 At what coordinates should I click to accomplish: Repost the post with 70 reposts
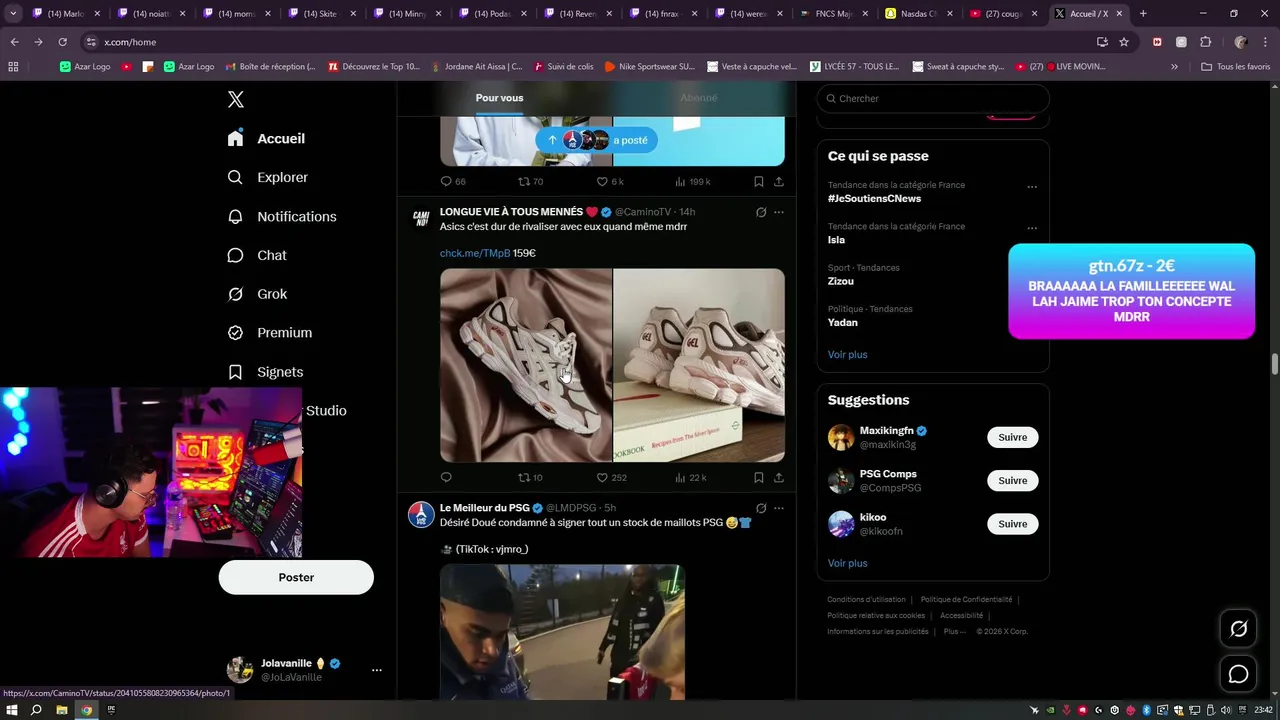(x=530, y=182)
